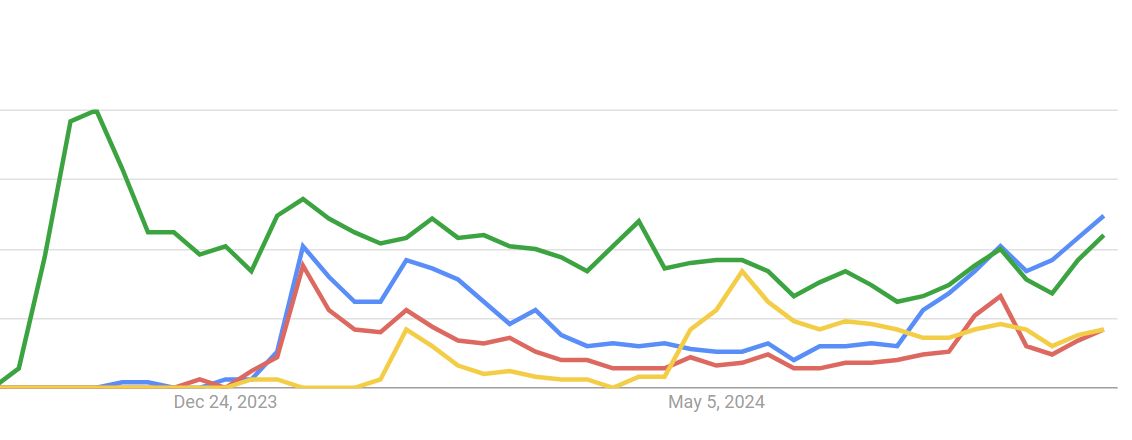Click the red line's small bump after its first peak
The image size is (1132, 440).
pyautogui.click(x=406, y=310)
